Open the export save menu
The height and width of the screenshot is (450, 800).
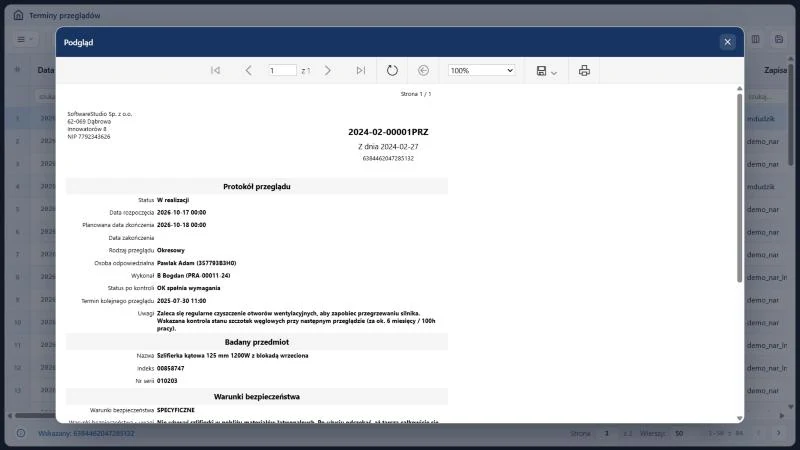(546, 70)
